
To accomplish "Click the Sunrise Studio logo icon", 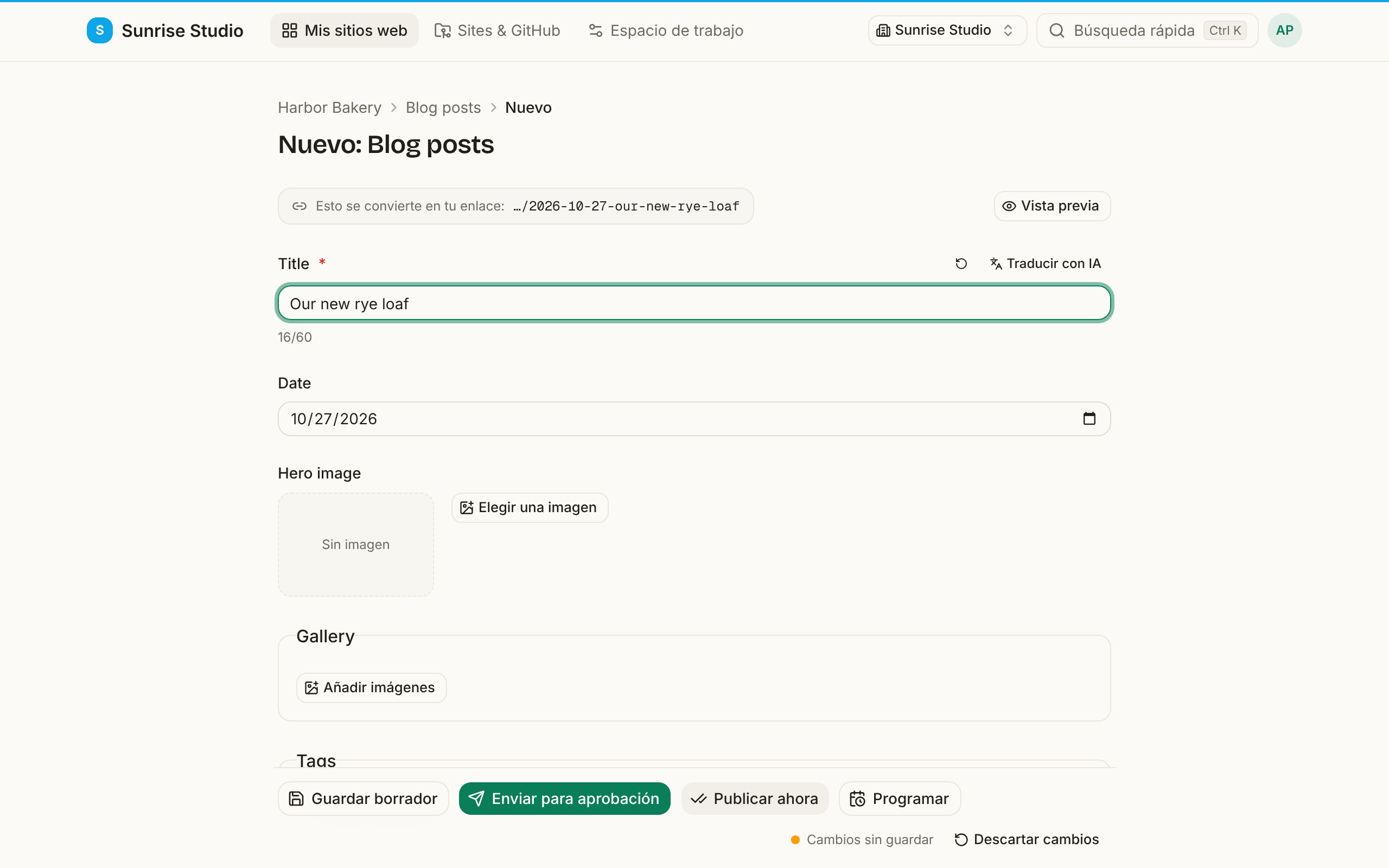I will coord(99,30).
